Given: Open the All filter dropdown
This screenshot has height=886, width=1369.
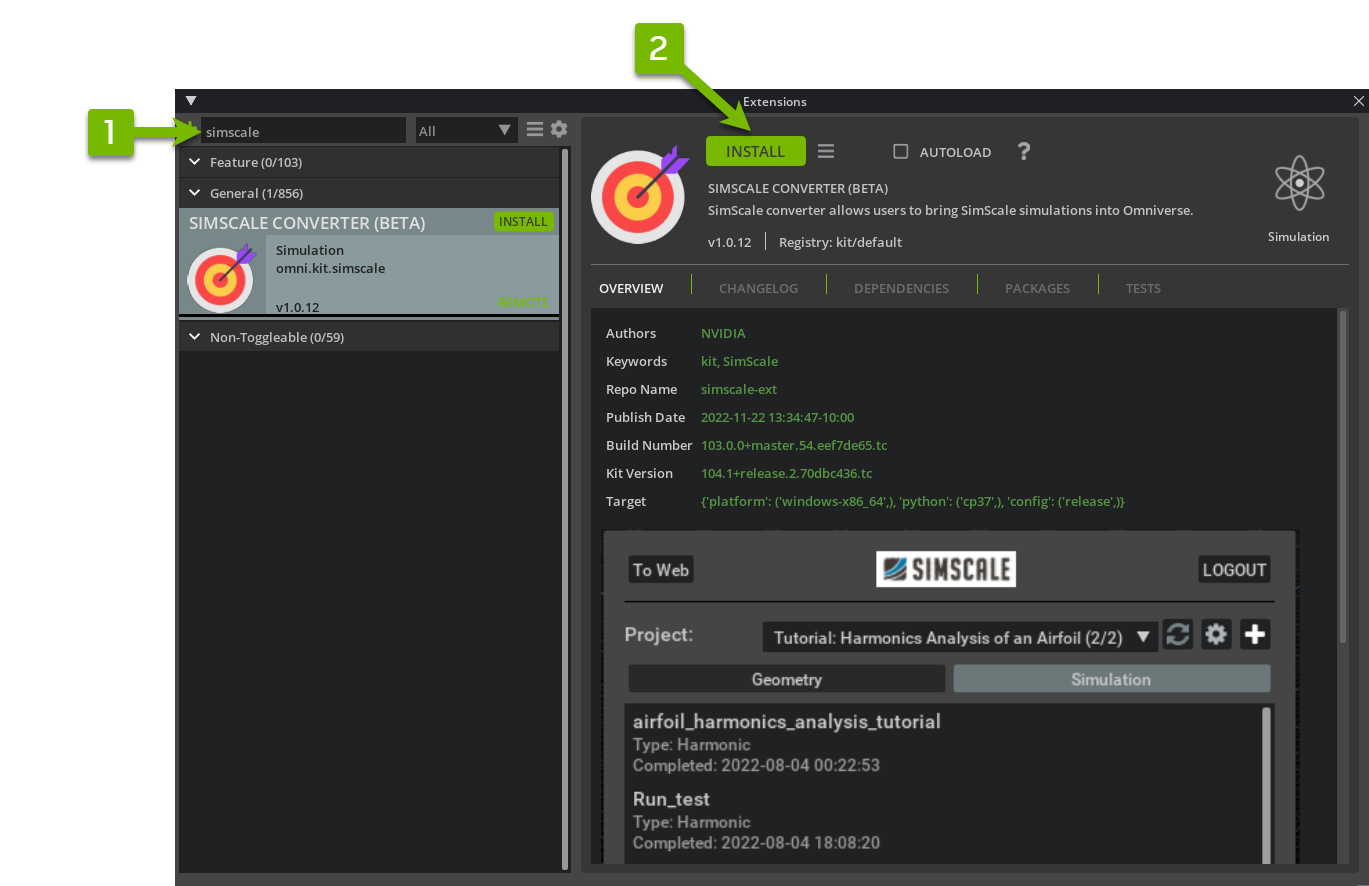Looking at the screenshot, I should (465, 131).
